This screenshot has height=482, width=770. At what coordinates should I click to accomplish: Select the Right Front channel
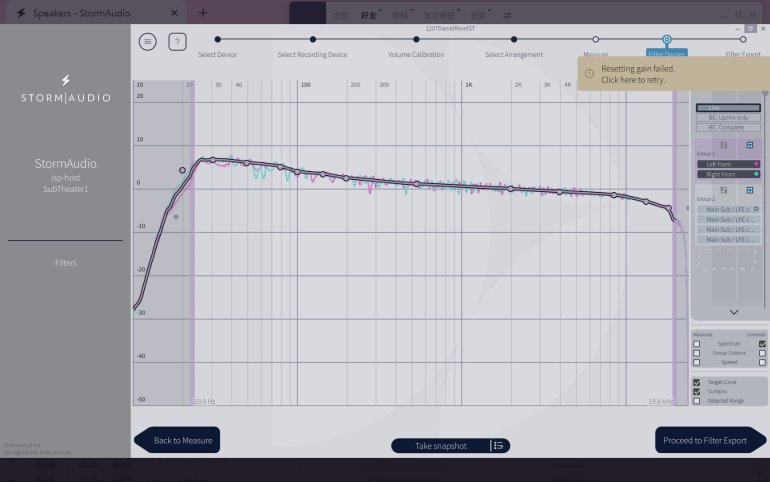[x=728, y=174]
